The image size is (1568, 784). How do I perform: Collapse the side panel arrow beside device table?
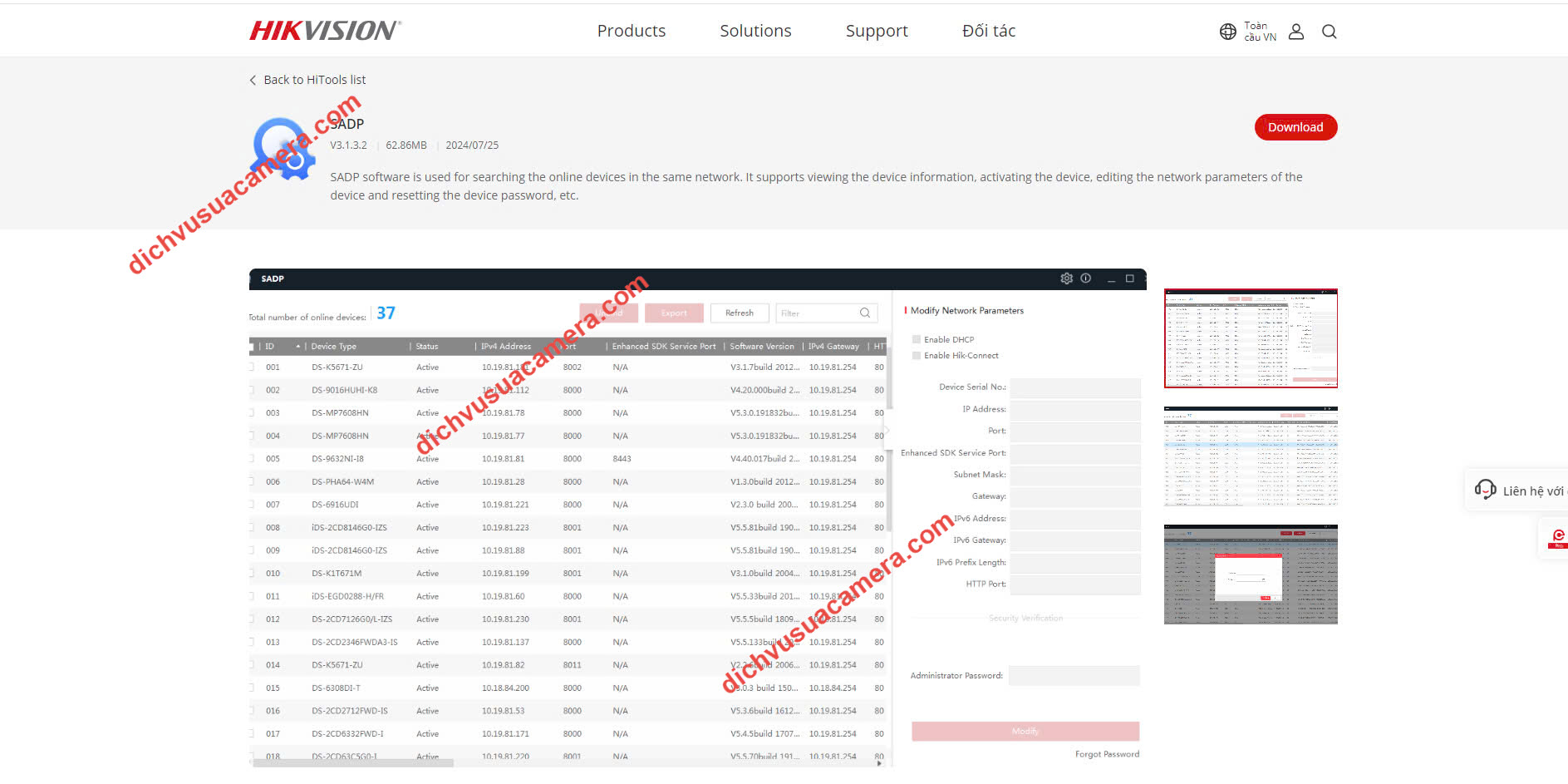[x=887, y=431]
